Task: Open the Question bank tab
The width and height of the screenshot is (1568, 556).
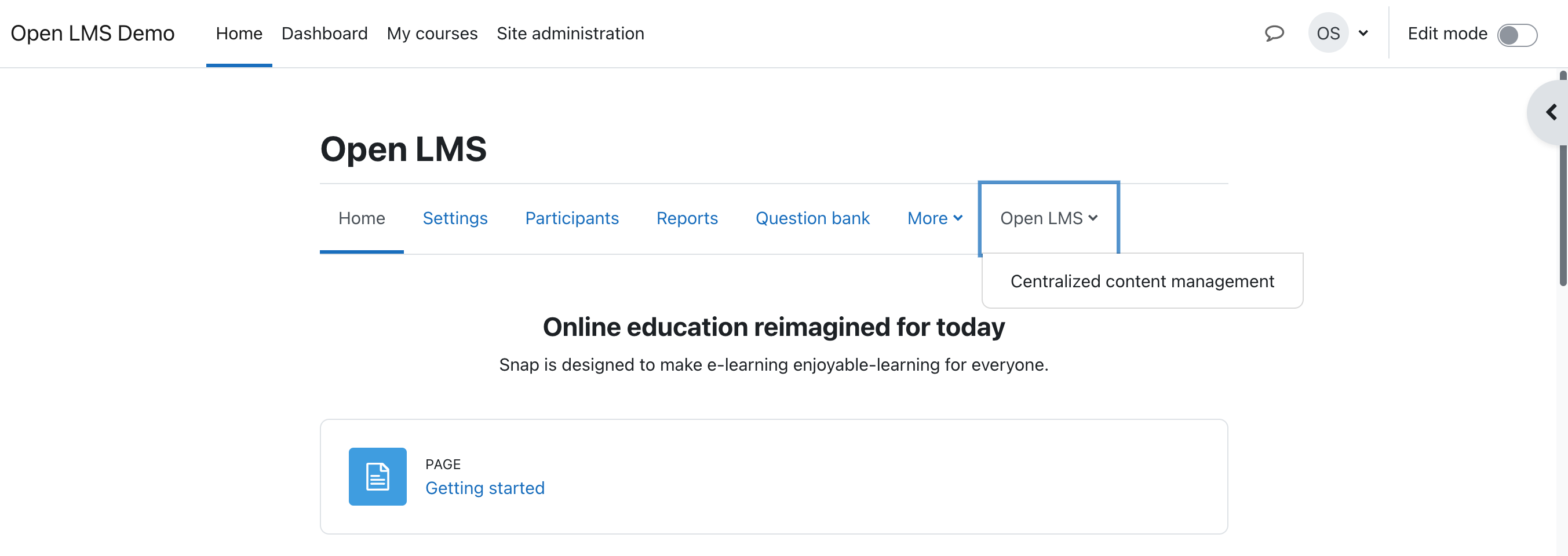Action: pyautogui.click(x=812, y=218)
